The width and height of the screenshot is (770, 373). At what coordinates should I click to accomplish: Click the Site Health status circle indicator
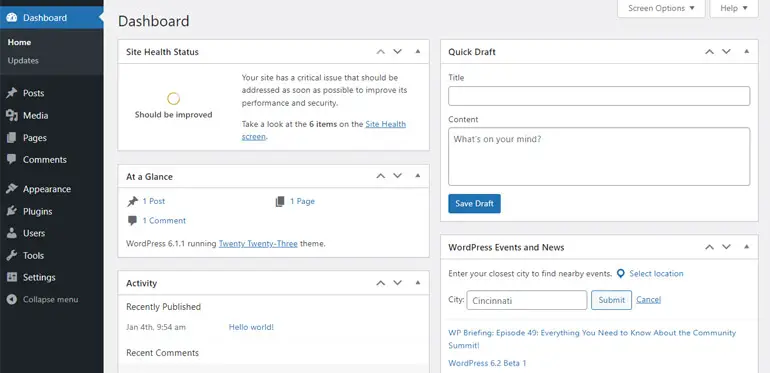click(173, 99)
